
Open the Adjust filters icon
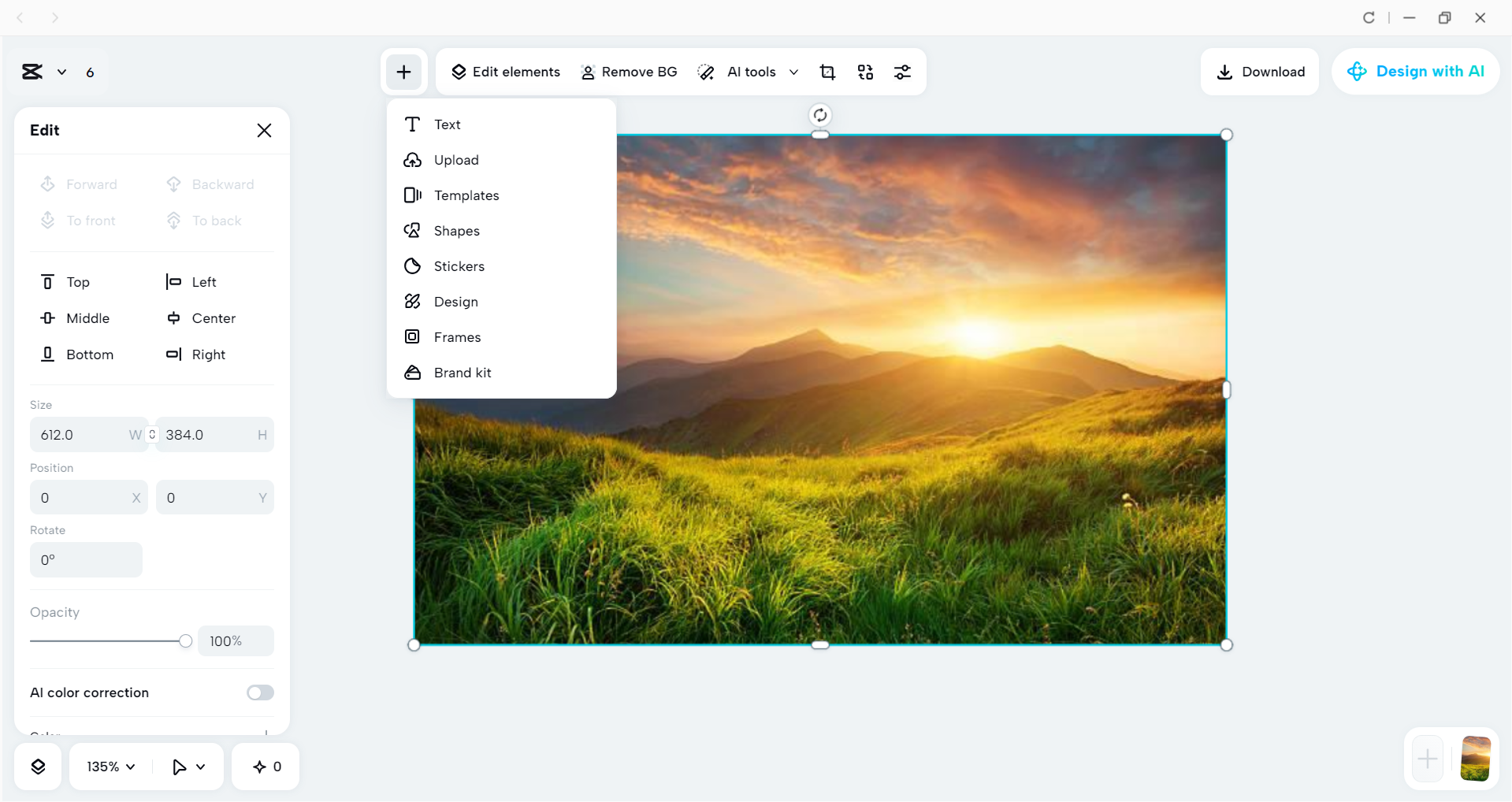point(903,72)
